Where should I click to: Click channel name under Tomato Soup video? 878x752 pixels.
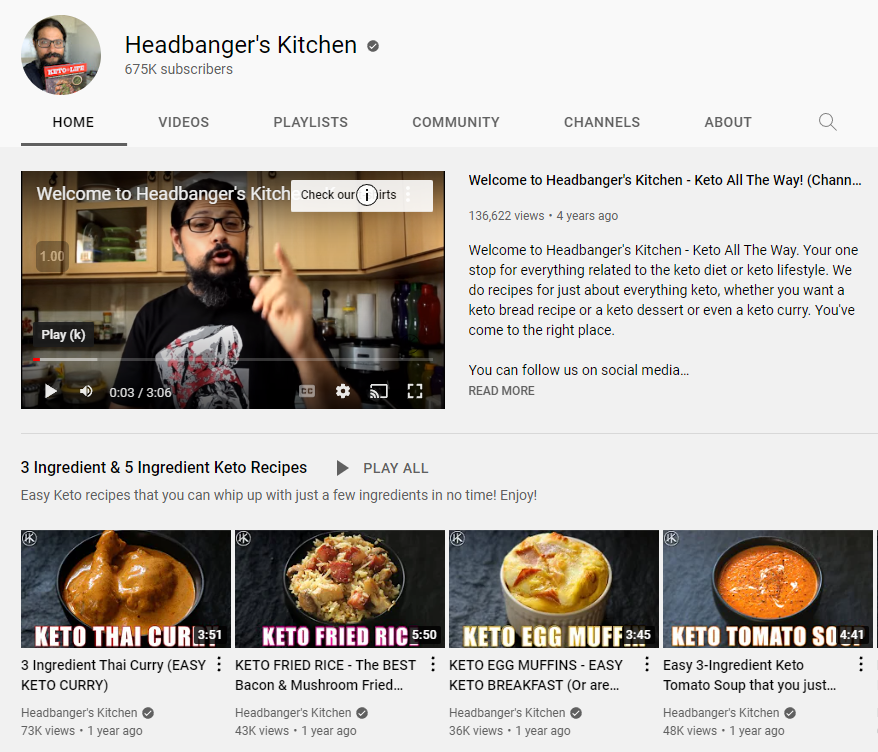tap(721, 713)
